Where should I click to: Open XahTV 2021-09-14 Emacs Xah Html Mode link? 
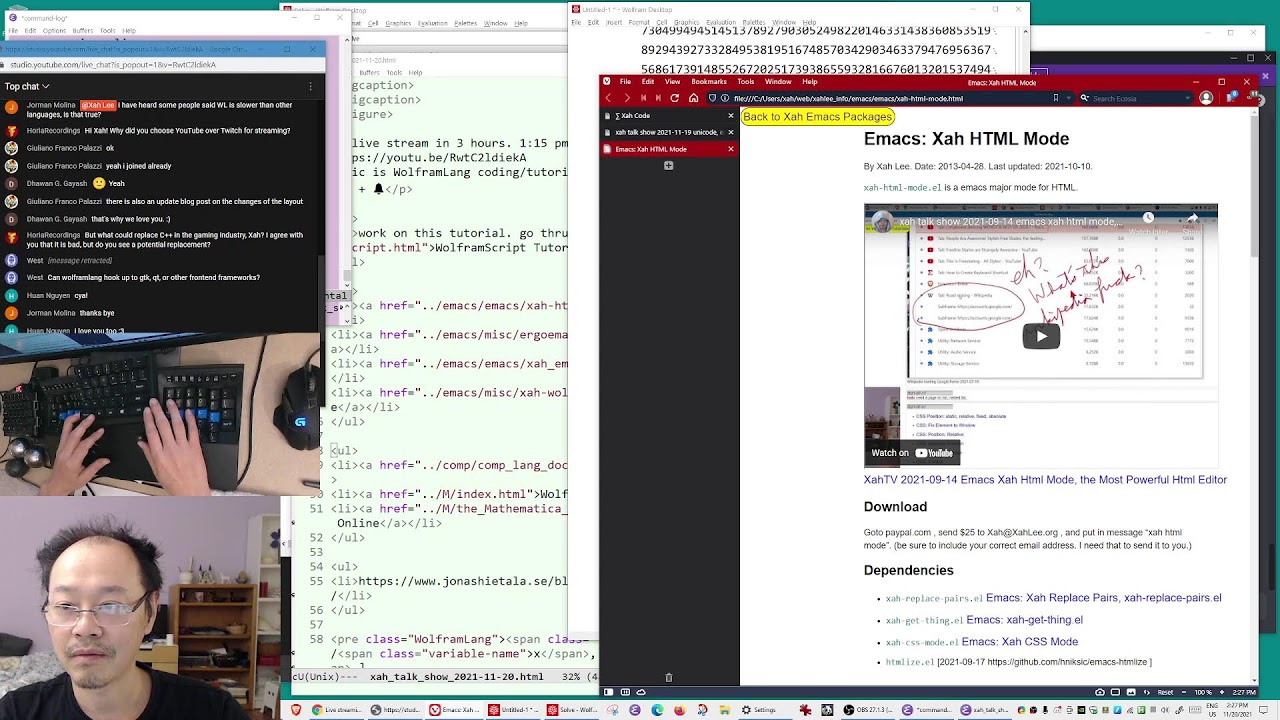(1045, 480)
